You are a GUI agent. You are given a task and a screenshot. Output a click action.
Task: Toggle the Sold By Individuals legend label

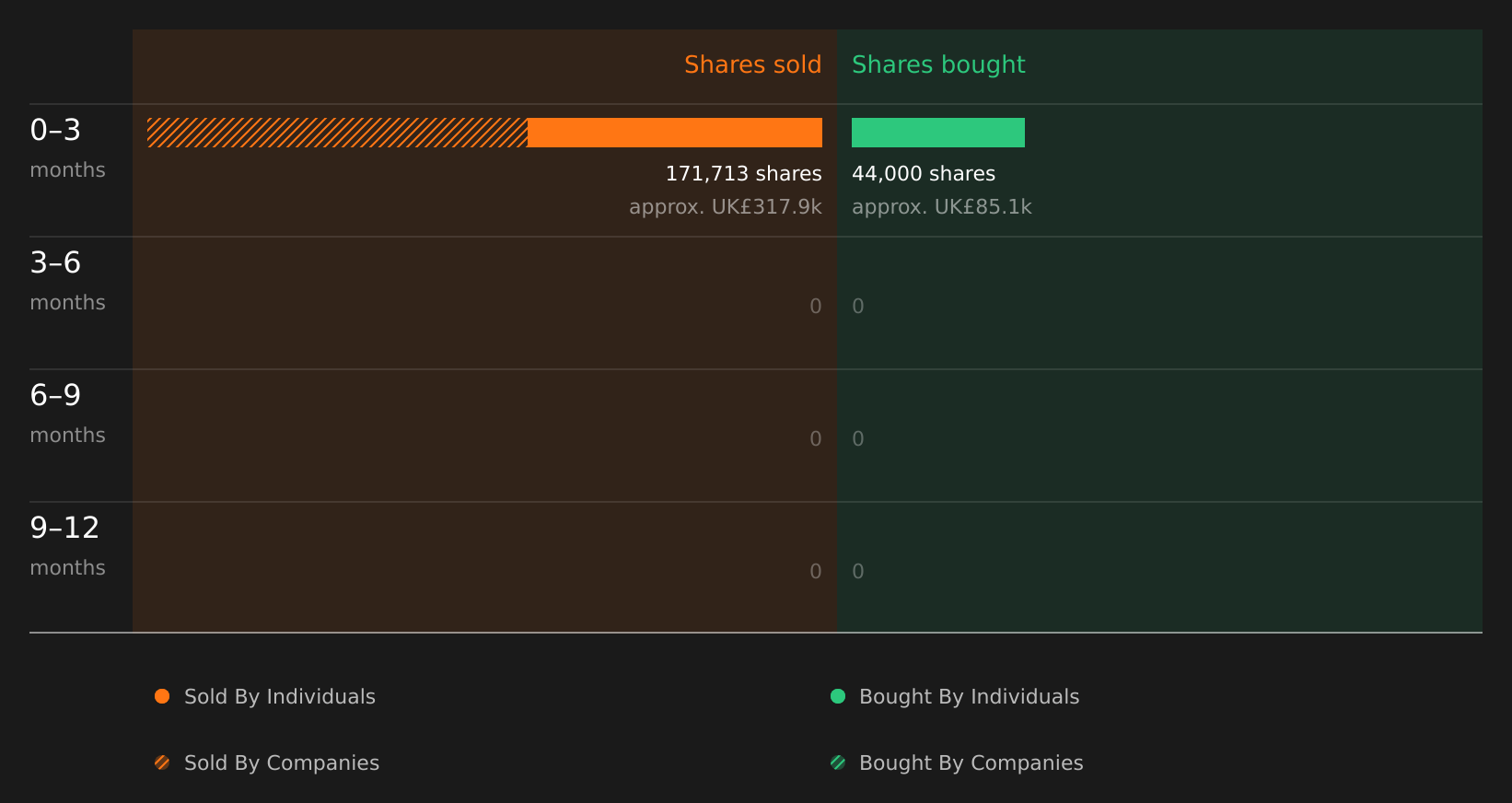click(280, 697)
